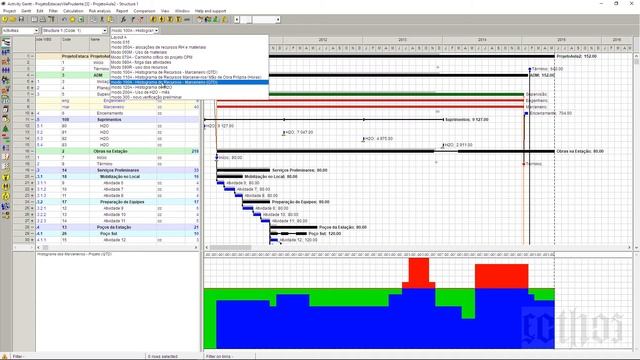Screen dimensions: 640x360
Task: Select modo 090R - uso dos recursos
Action: click(189, 67)
